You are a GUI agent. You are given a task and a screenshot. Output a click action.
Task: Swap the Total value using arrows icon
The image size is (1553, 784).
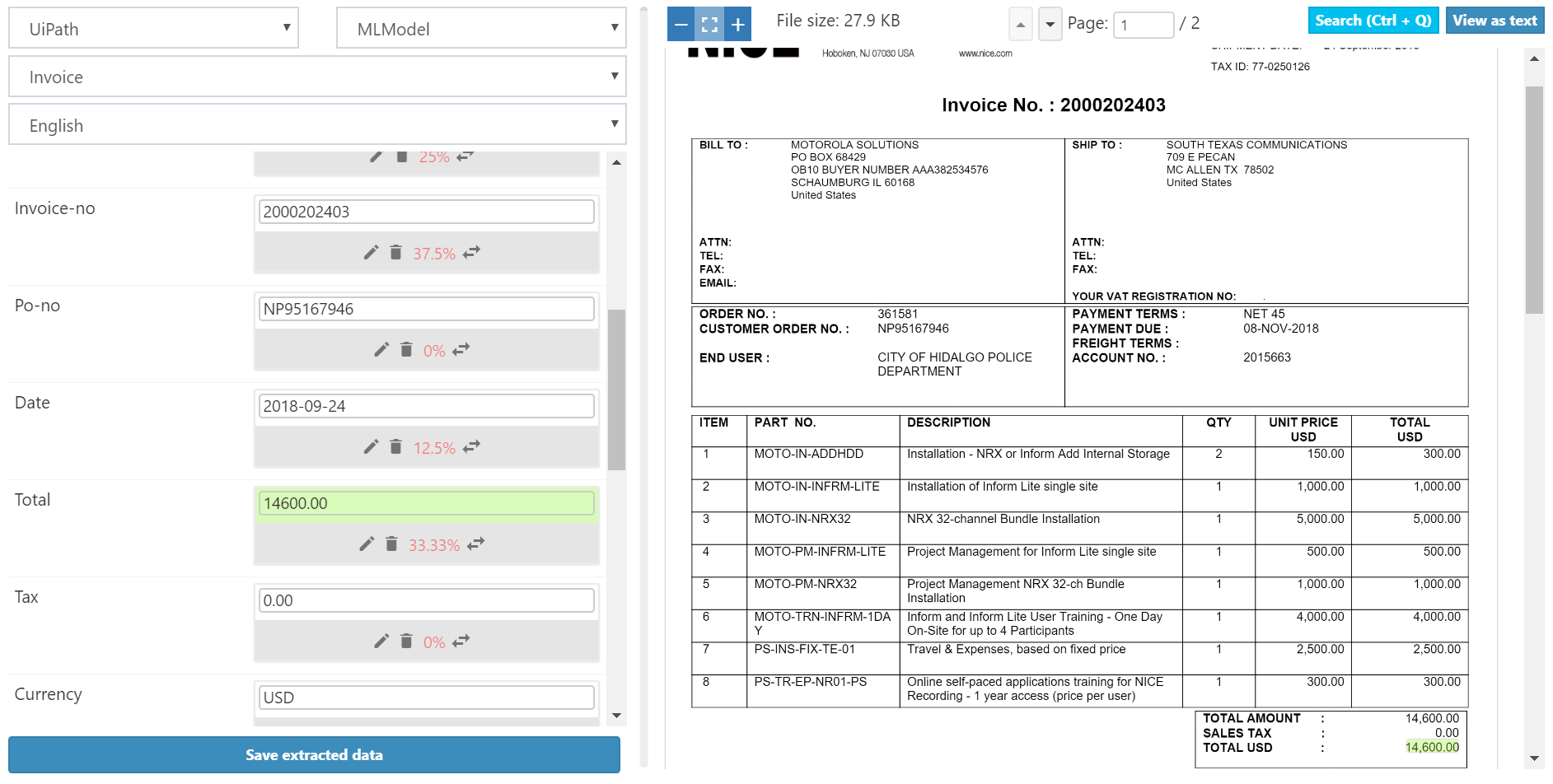pos(476,544)
